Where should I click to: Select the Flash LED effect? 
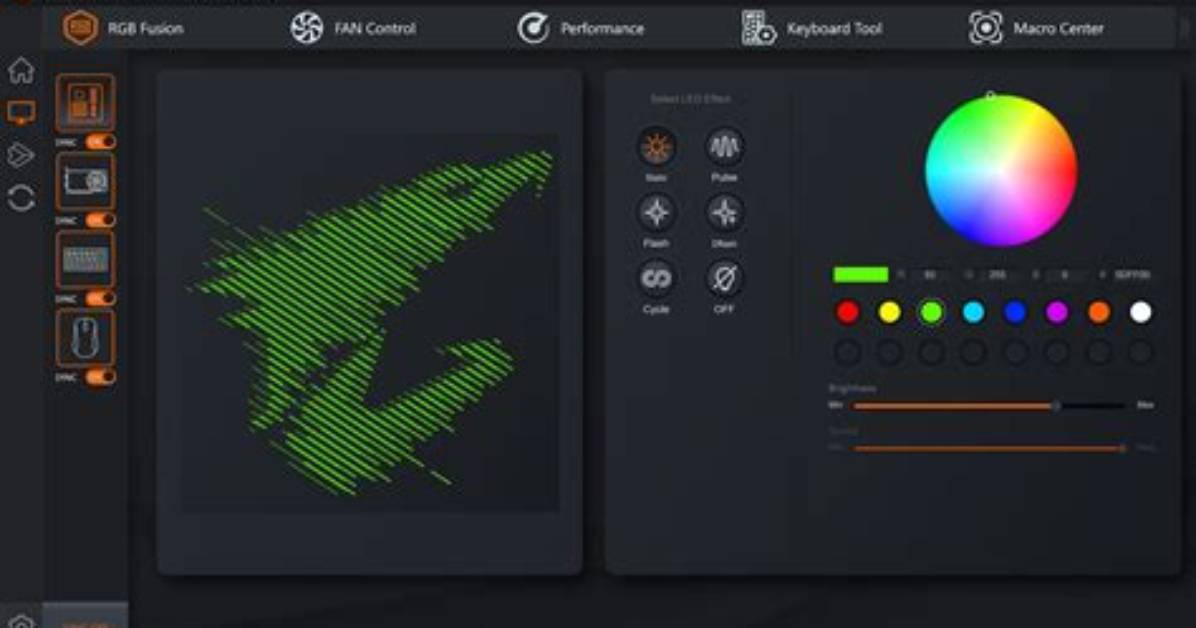click(656, 213)
